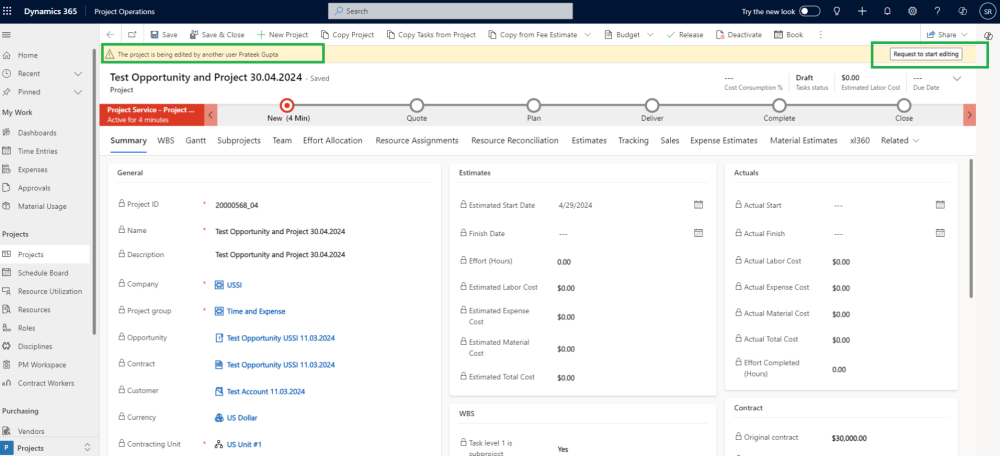Viewport: 1000px width, 456px height.
Task: Open Schedule Board in sidebar
Action: (x=43, y=272)
